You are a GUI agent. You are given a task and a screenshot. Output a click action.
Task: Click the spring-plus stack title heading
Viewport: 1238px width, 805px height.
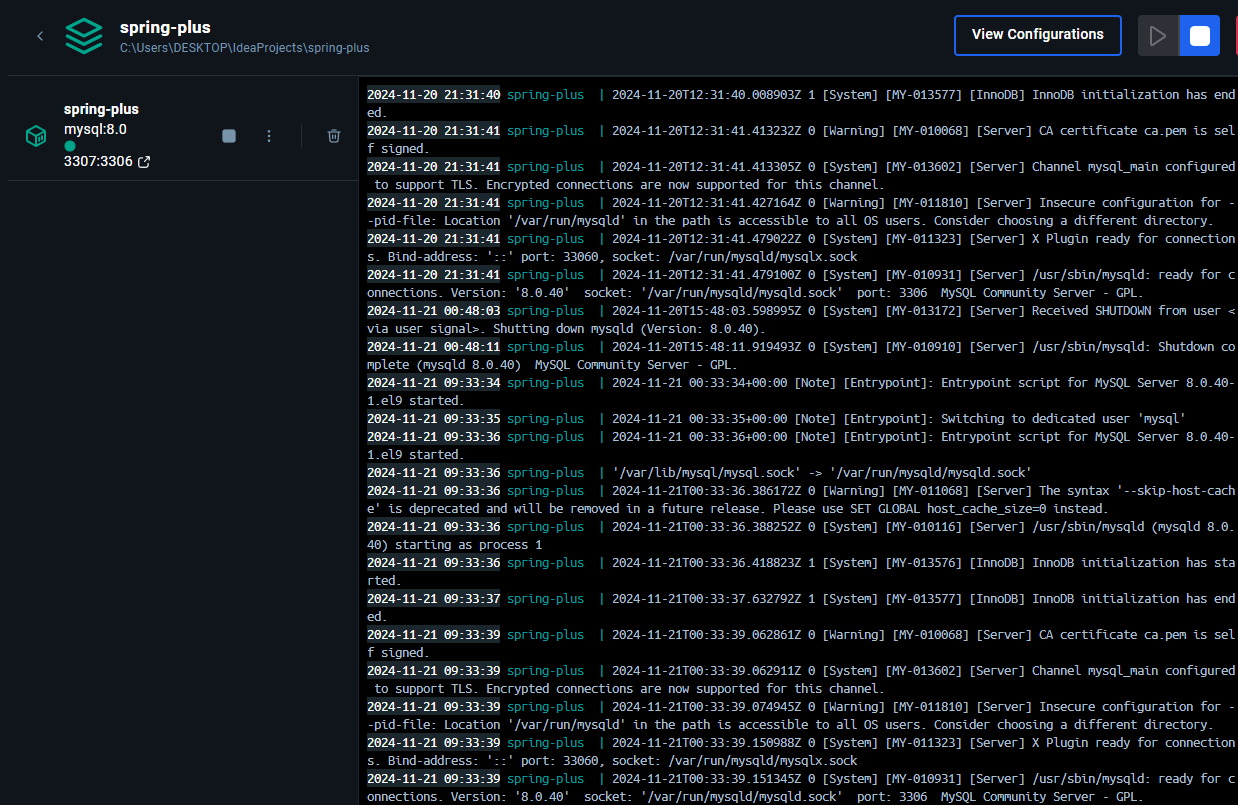pos(165,27)
